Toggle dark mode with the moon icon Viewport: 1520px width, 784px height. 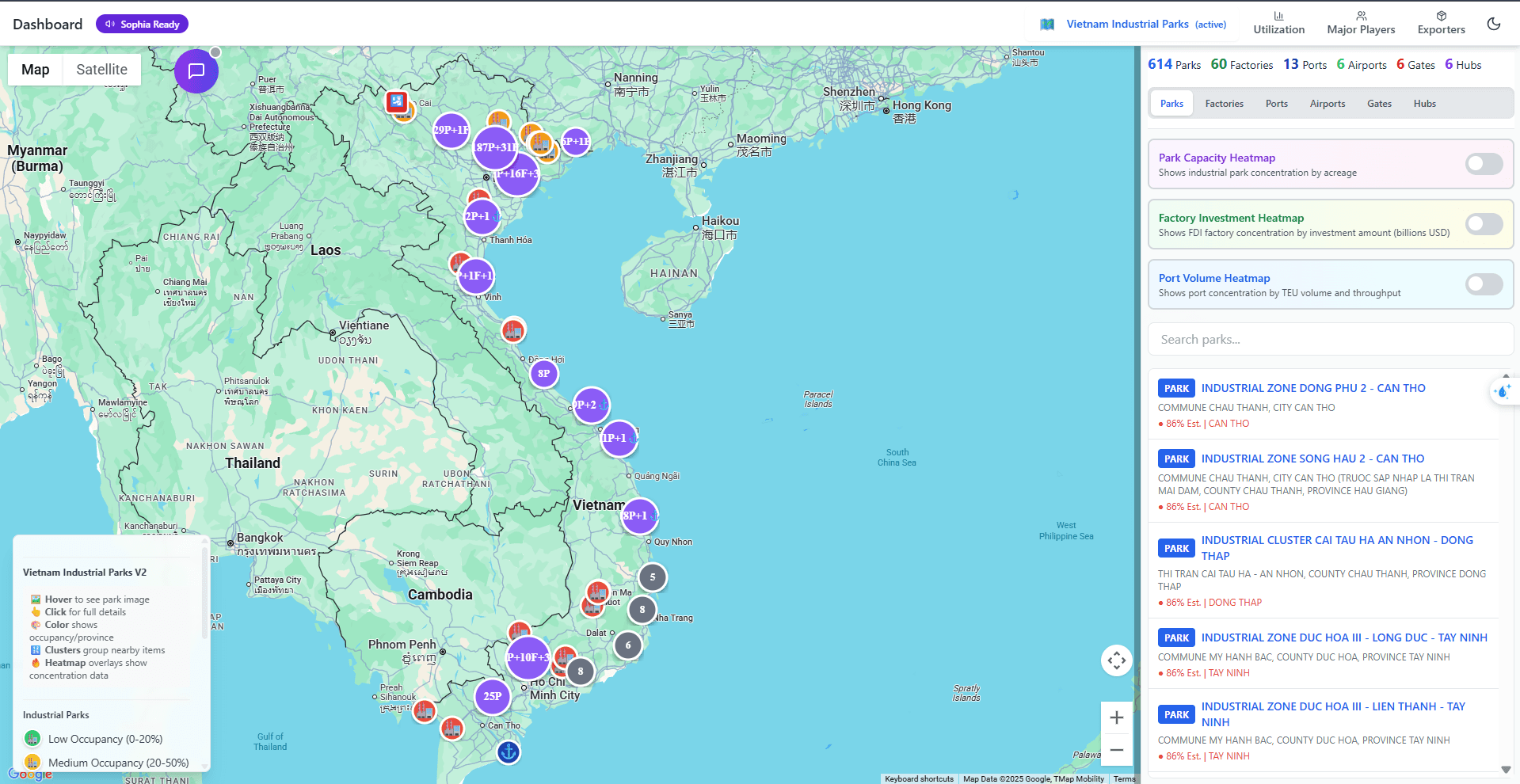[x=1494, y=24]
